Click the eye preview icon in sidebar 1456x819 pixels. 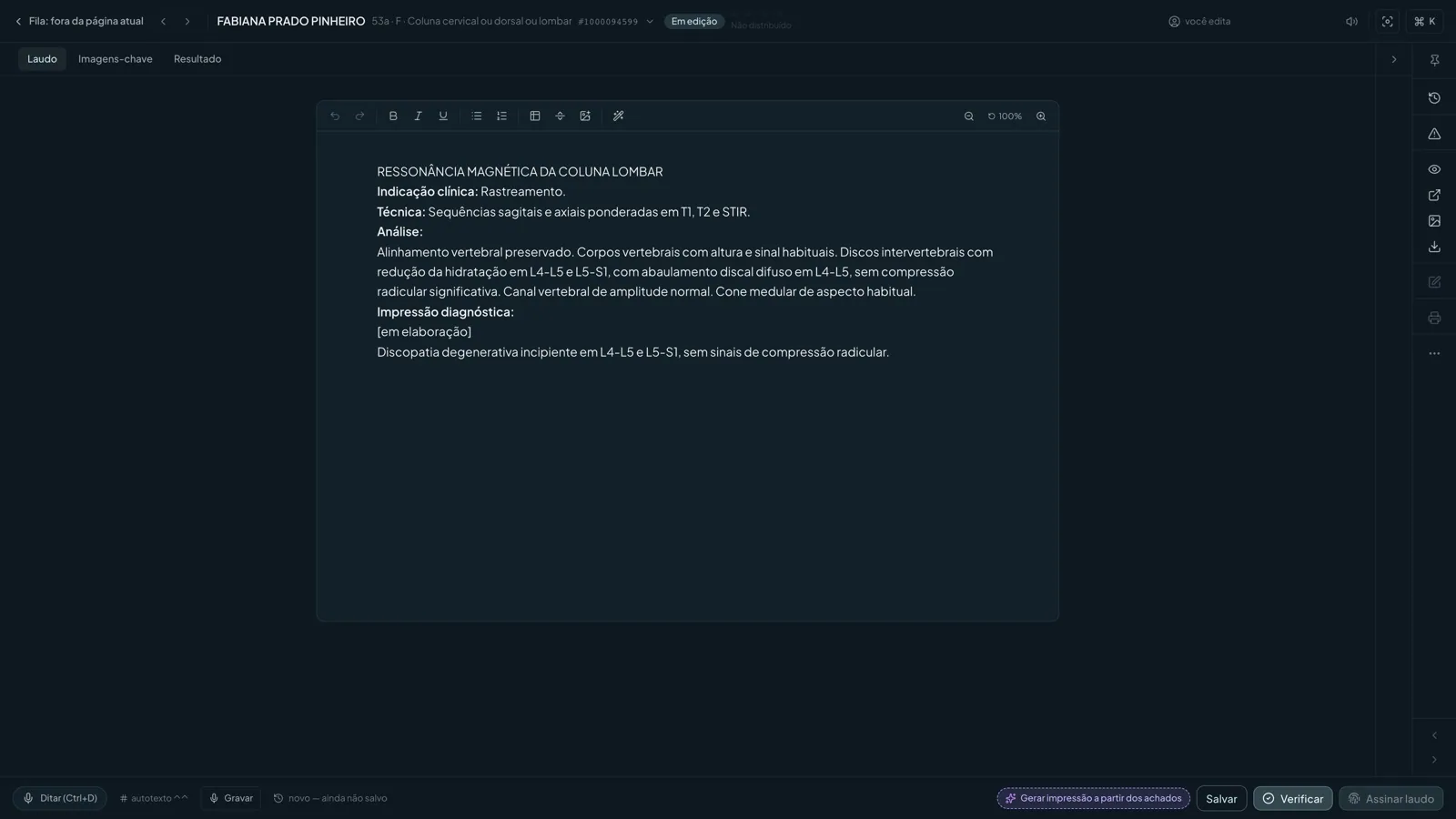coord(1434,170)
